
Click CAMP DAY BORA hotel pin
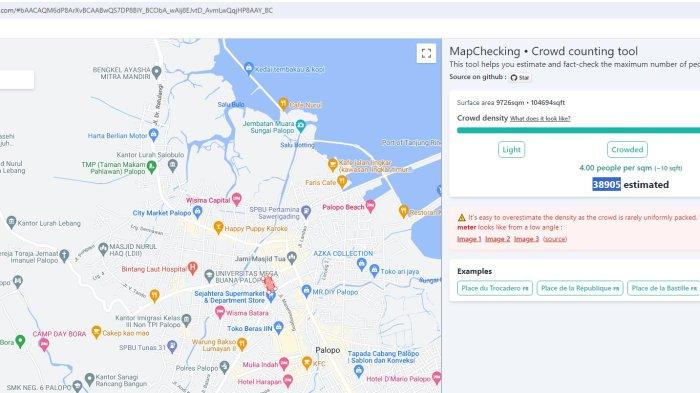point(44,344)
